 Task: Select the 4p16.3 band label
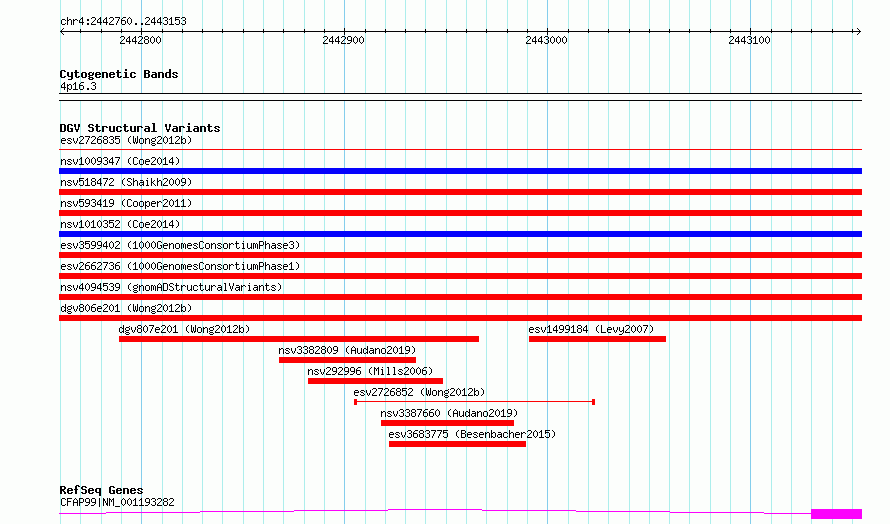pos(78,87)
